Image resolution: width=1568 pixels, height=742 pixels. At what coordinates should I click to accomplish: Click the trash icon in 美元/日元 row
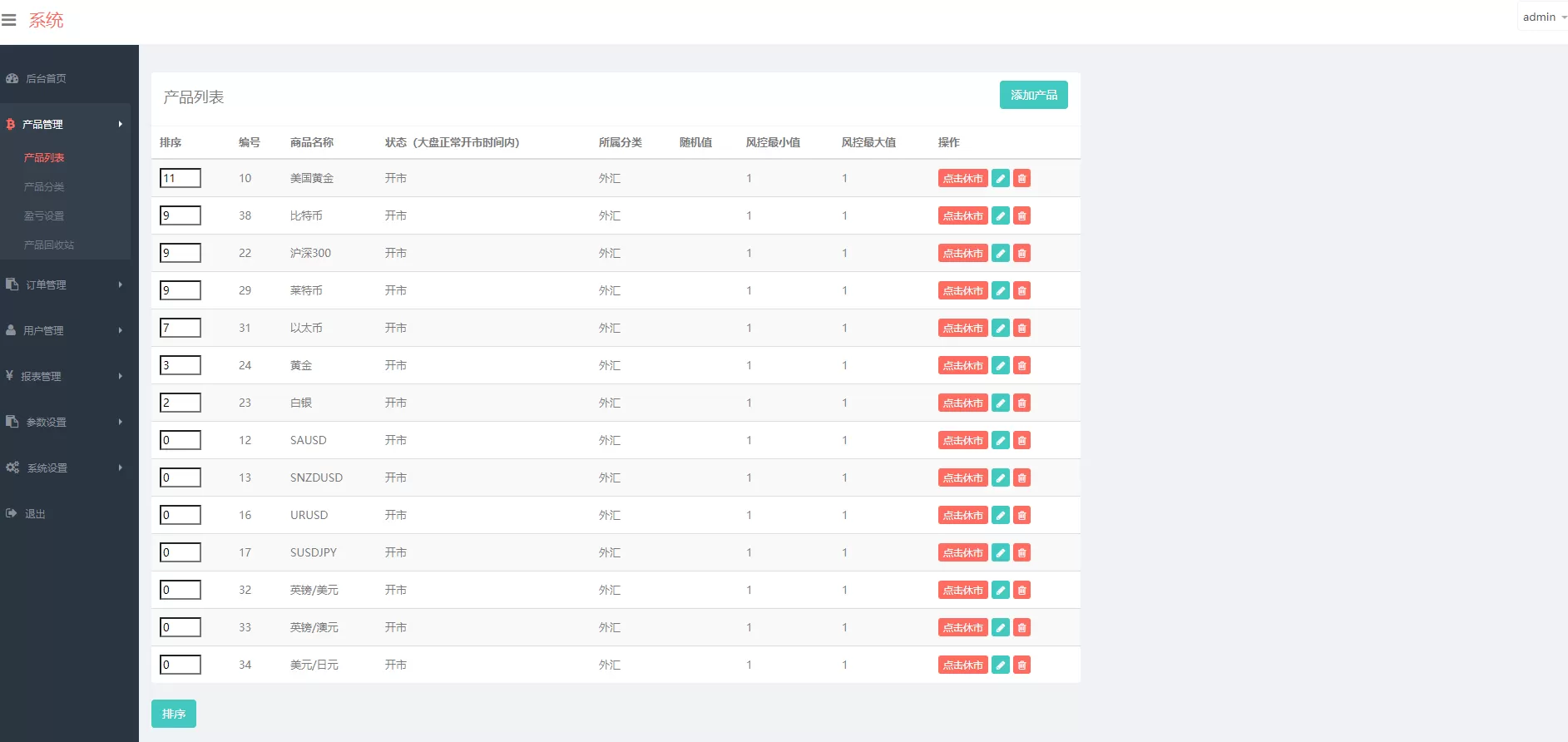[1022, 665]
